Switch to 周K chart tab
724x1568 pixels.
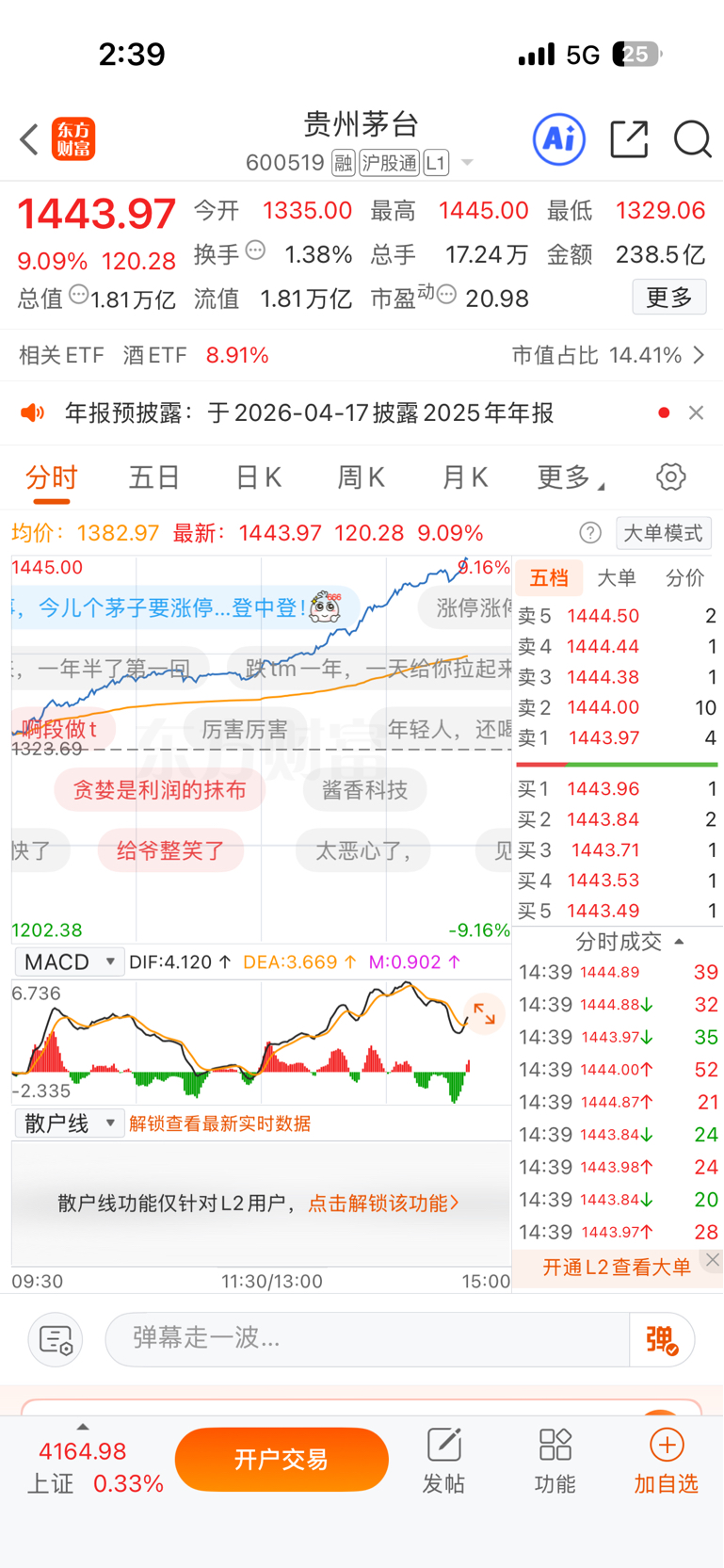point(362,477)
